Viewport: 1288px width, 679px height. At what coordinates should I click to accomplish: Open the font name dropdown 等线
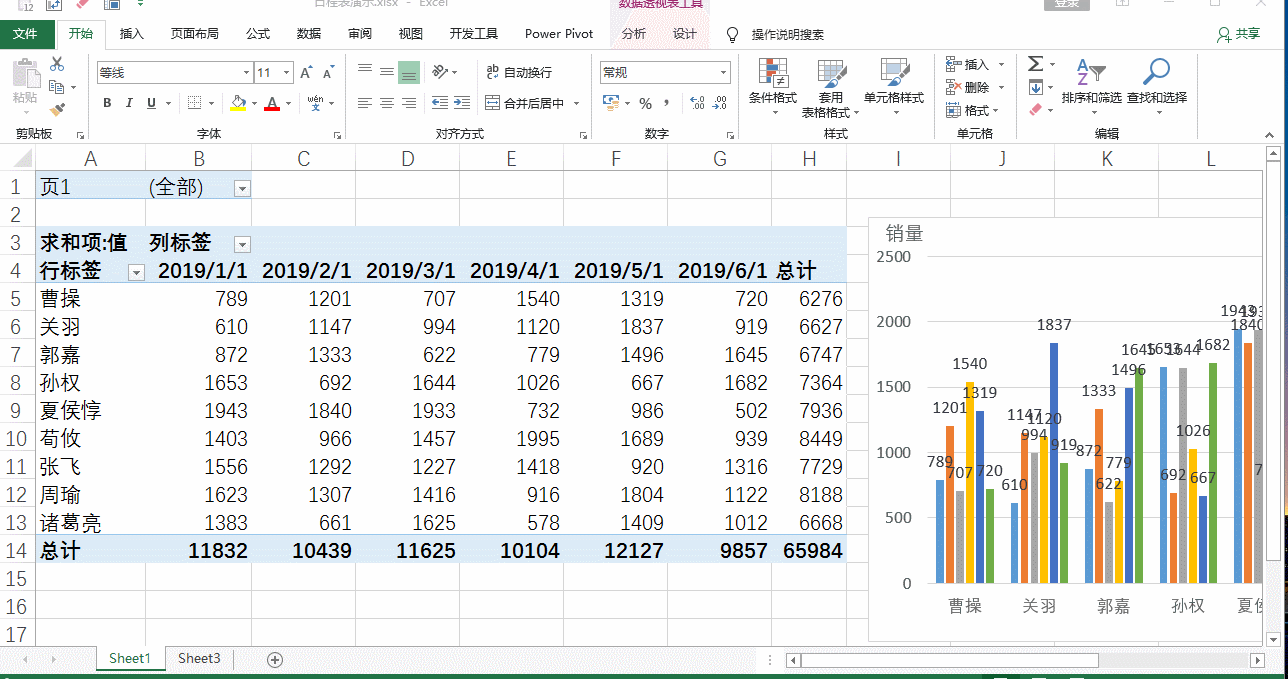tap(246, 72)
